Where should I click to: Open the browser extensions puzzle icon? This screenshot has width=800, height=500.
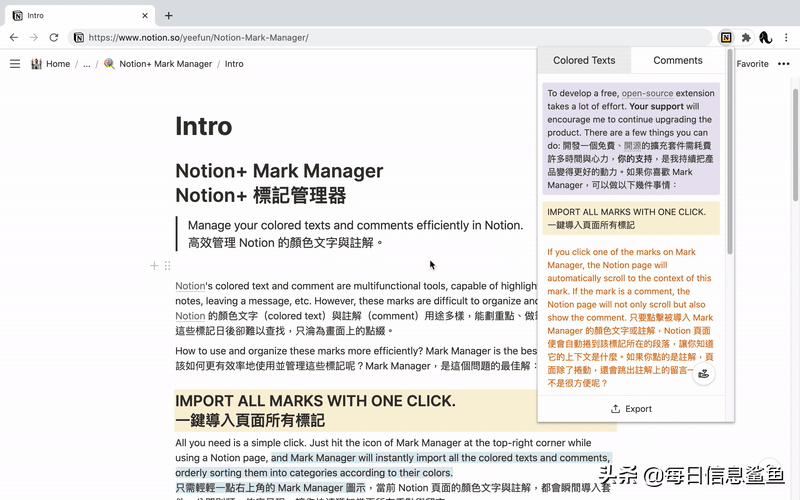746,37
